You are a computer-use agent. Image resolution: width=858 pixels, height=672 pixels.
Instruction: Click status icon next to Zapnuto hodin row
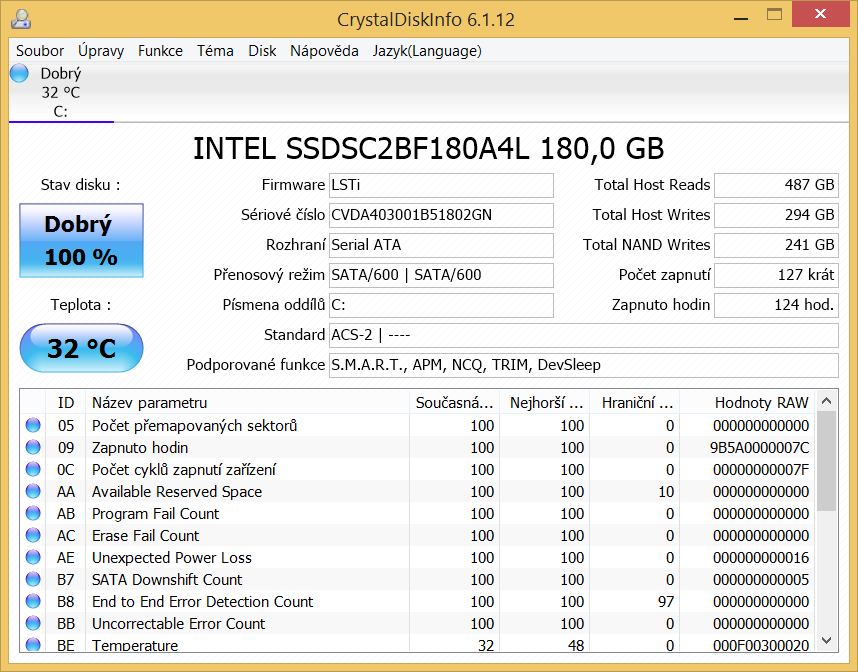[x=34, y=448]
